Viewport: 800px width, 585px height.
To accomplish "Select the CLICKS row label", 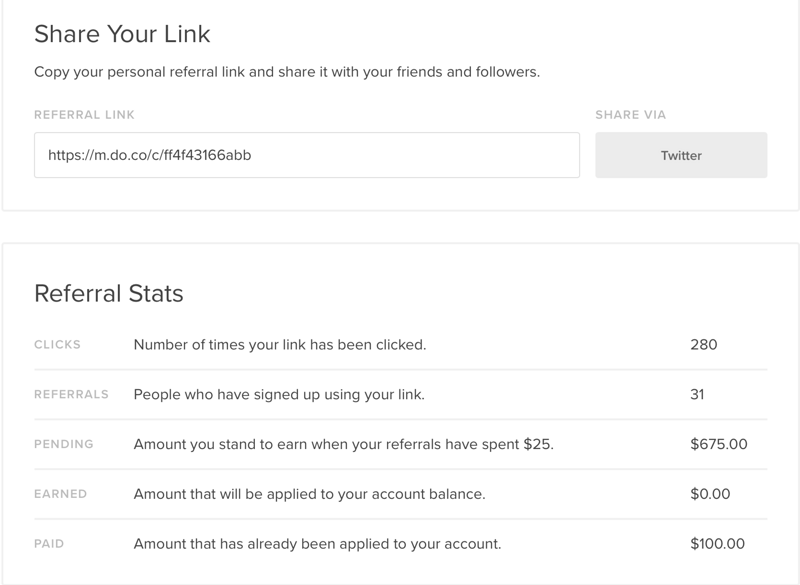I will tap(57, 345).
